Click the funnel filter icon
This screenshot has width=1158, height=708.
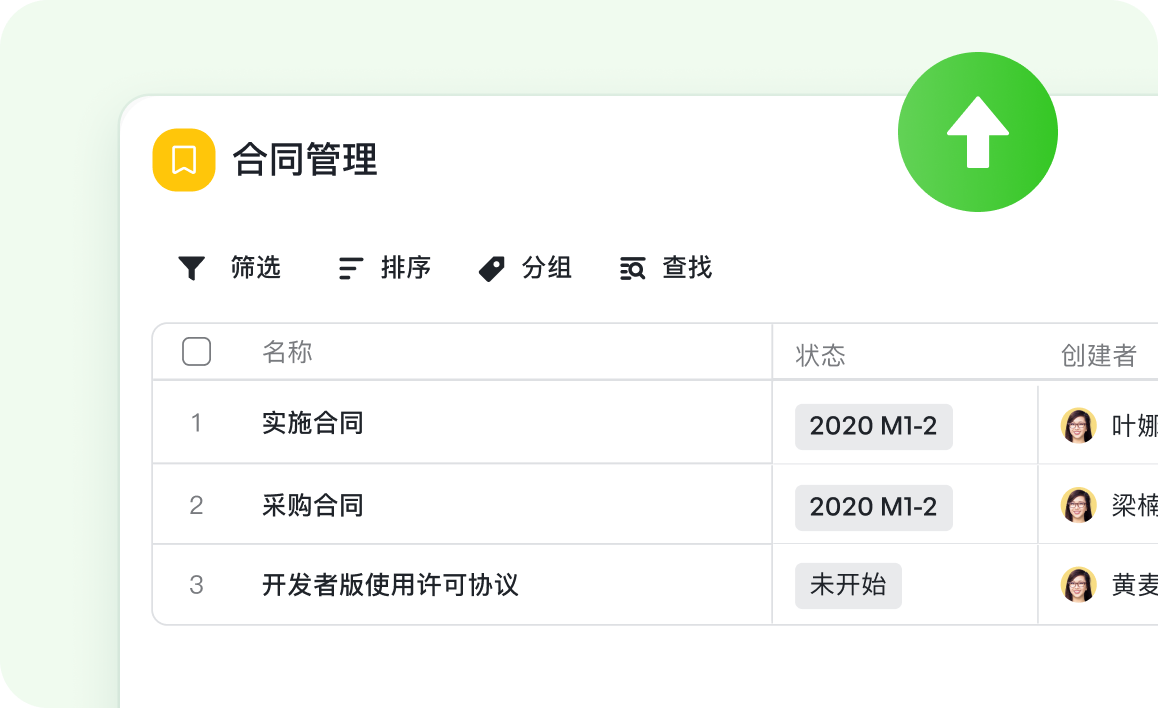tap(191, 268)
